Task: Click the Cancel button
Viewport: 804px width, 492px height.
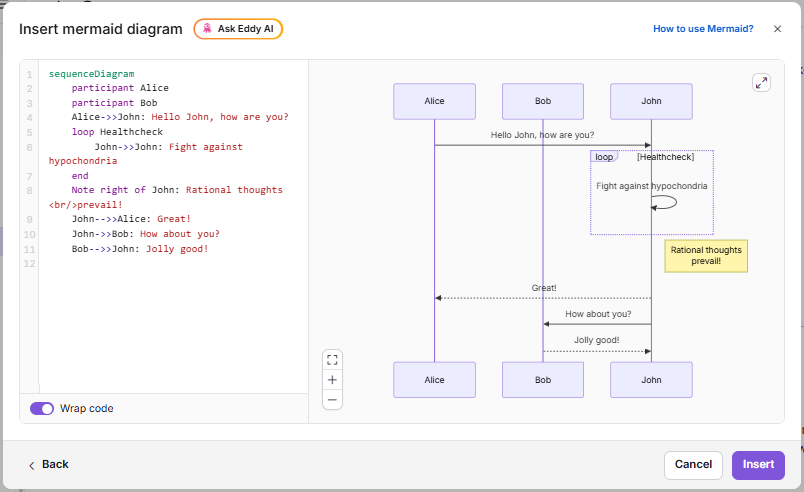Action: tap(693, 465)
